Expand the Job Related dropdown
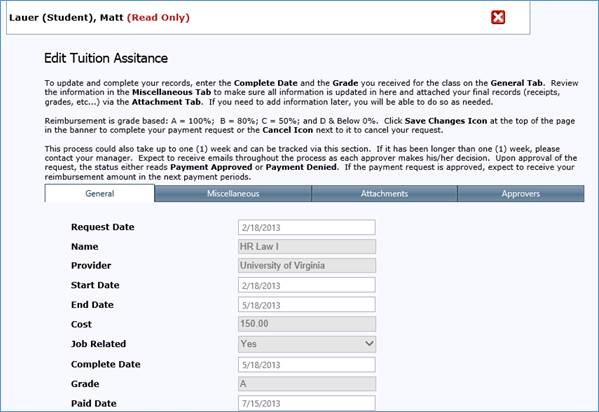The image size is (599, 412). (x=307, y=344)
